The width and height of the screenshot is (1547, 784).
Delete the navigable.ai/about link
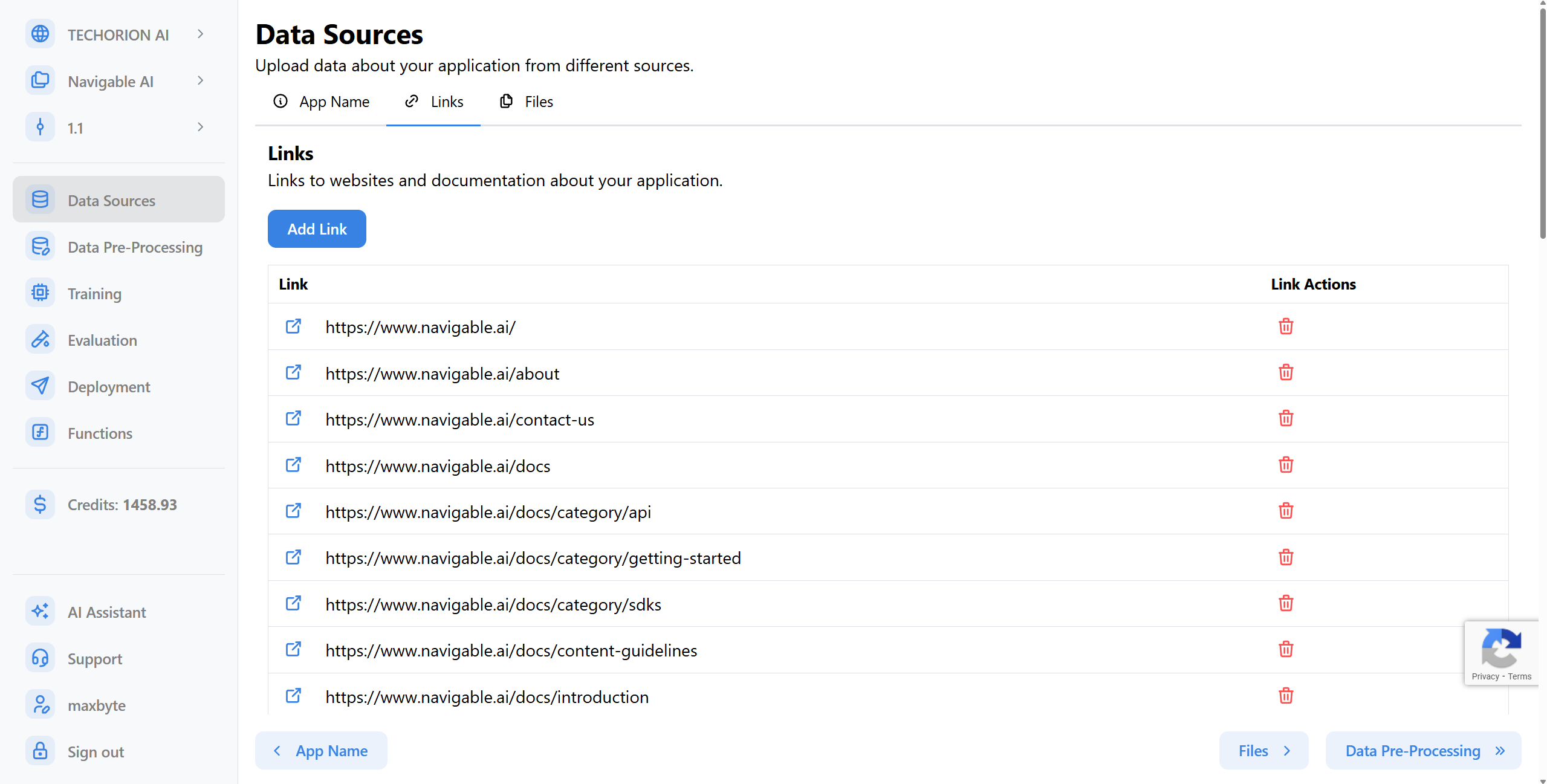click(x=1285, y=372)
